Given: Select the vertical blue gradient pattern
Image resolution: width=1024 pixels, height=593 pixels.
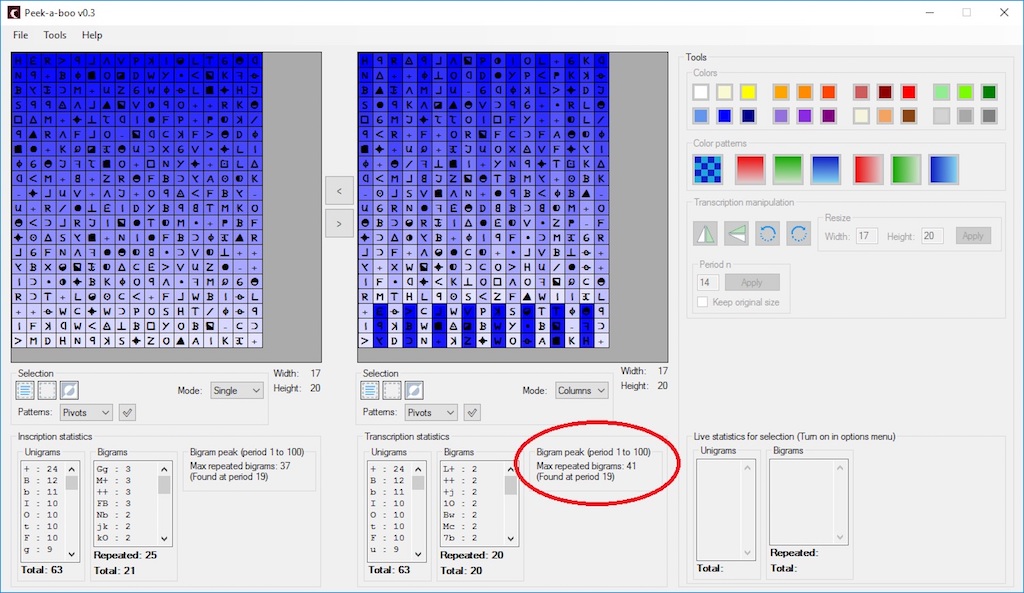Looking at the screenshot, I should pyautogui.click(x=825, y=169).
